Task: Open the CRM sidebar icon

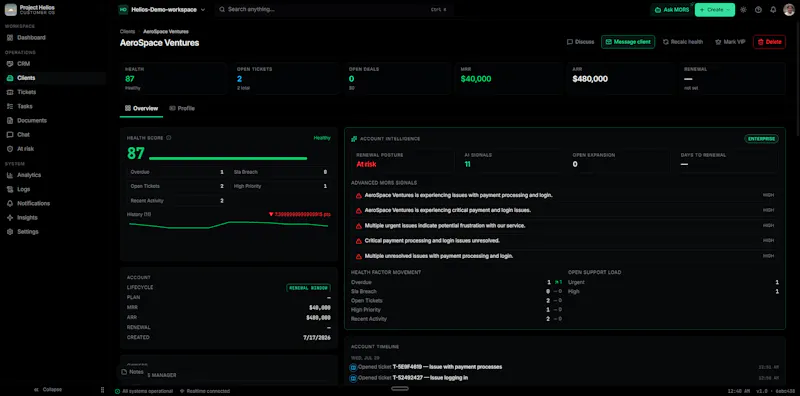Action: click(10, 64)
